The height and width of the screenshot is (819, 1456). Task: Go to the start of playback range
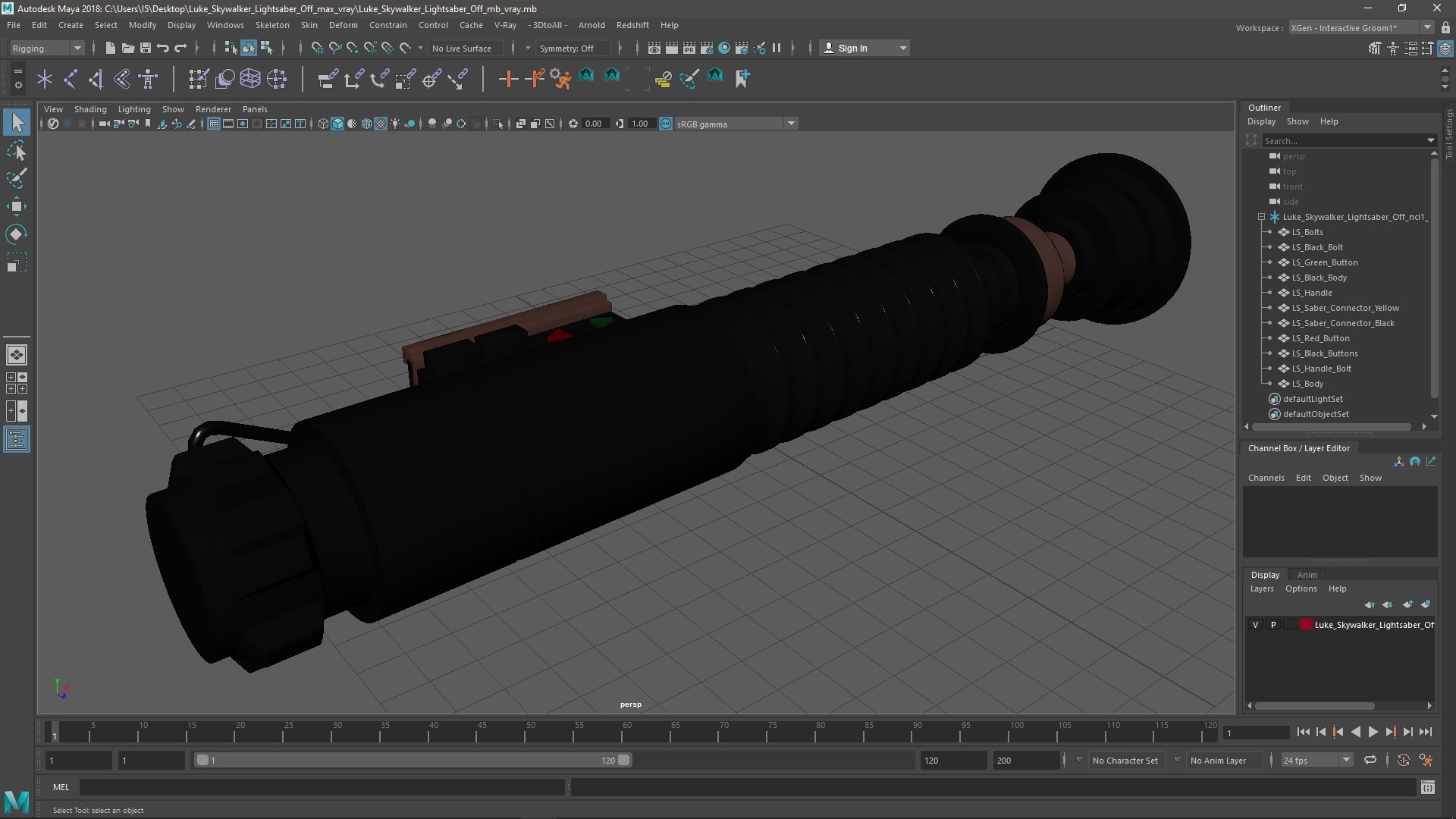(x=1303, y=732)
